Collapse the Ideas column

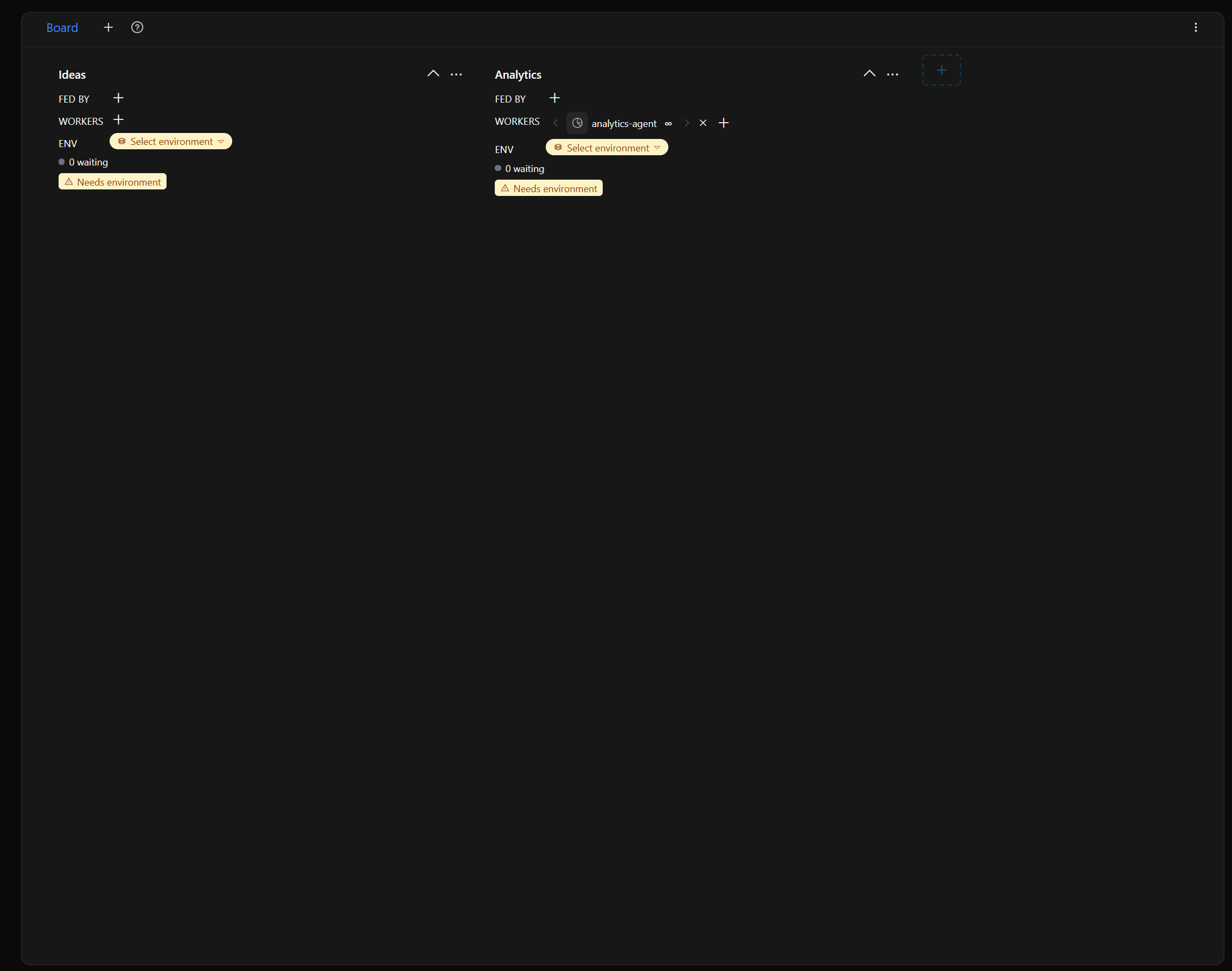click(433, 74)
